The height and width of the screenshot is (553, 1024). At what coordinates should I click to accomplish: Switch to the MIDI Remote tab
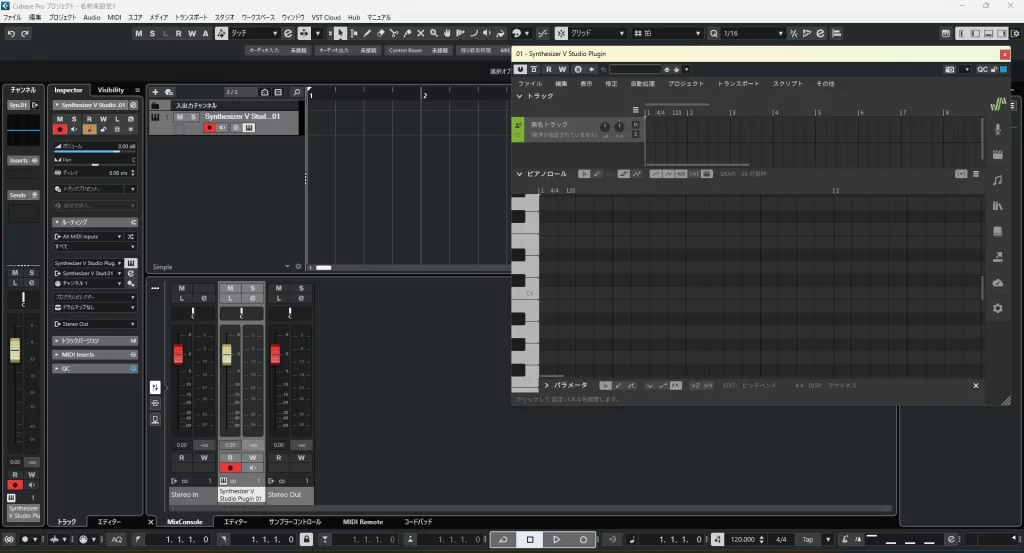pyautogui.click(x=362, y=522)
